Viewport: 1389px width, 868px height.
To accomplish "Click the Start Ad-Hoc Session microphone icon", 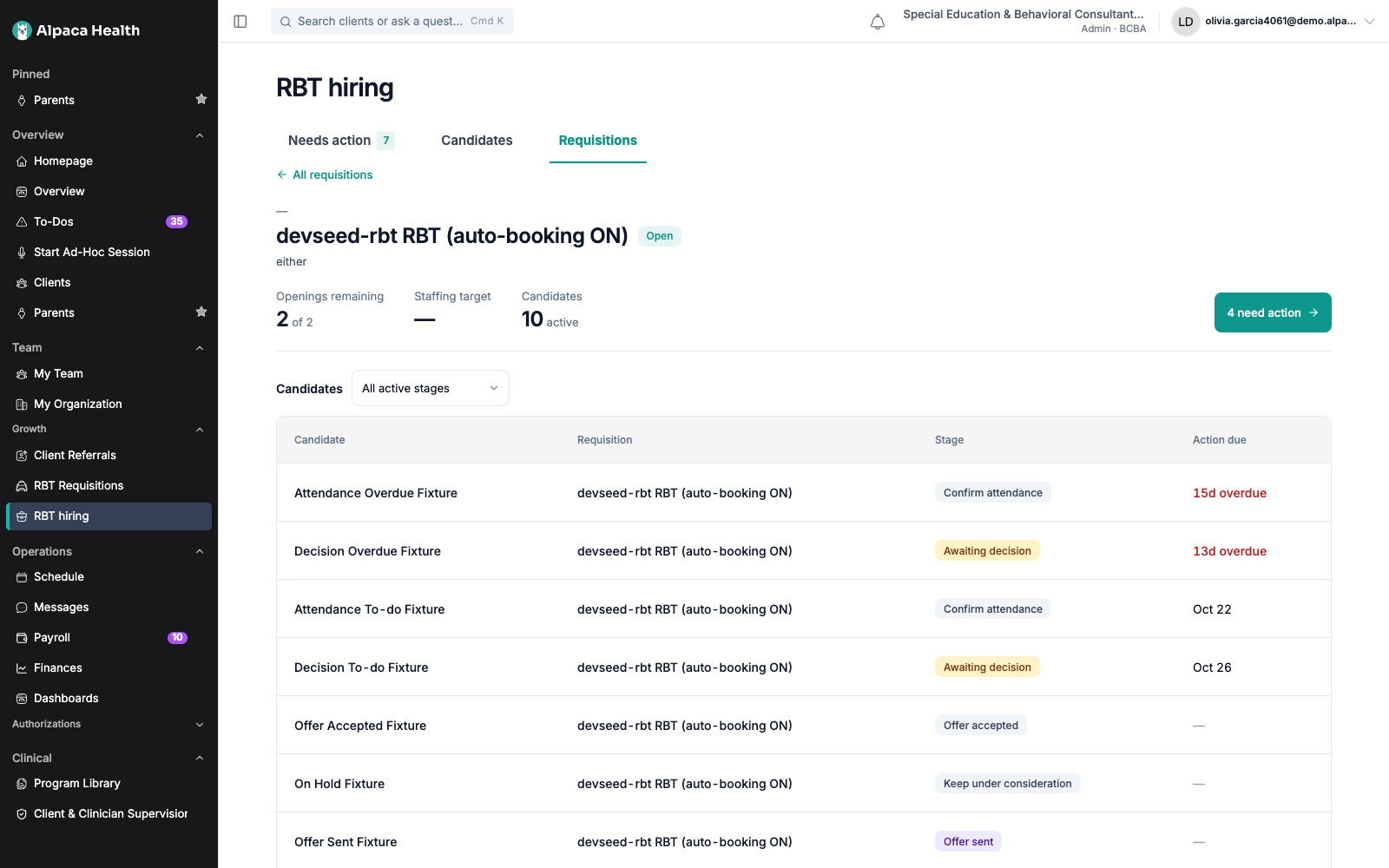I will 22,253.
